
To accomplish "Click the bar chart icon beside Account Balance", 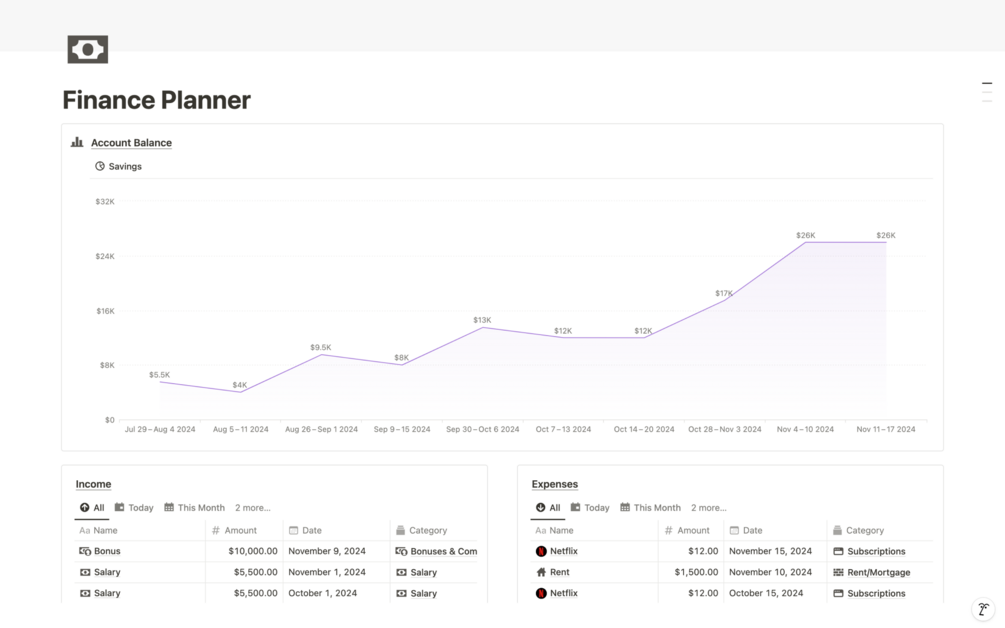I will pos(77,142).
